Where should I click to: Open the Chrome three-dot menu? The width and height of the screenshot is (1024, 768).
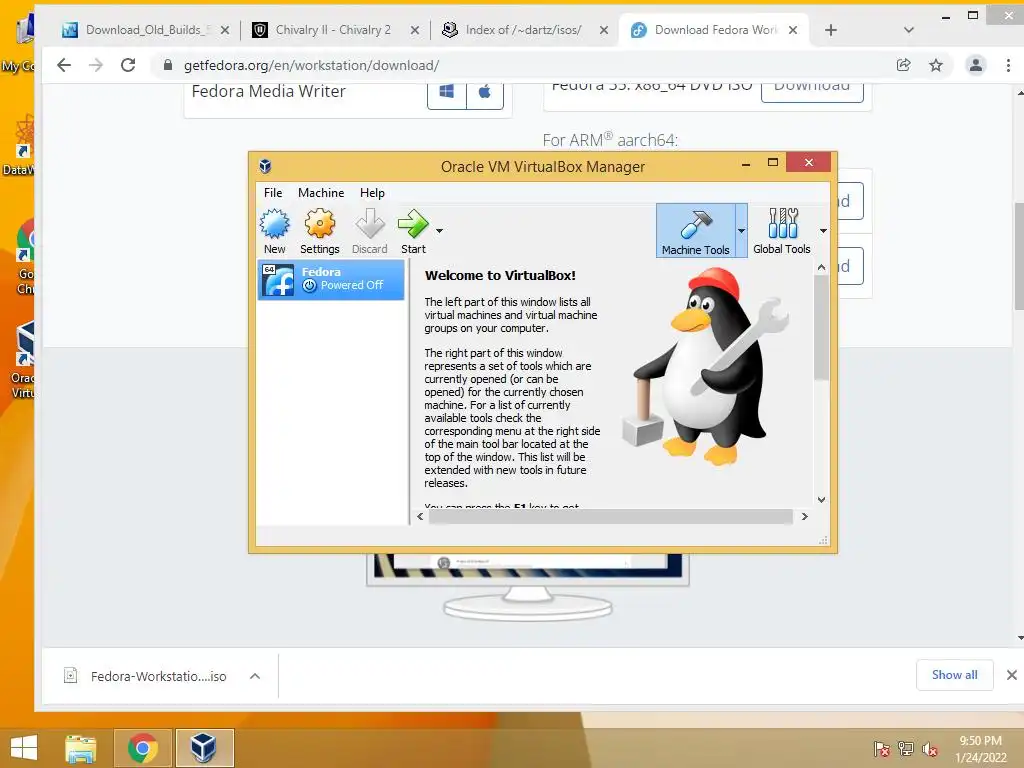click(x=1008, y=65)
